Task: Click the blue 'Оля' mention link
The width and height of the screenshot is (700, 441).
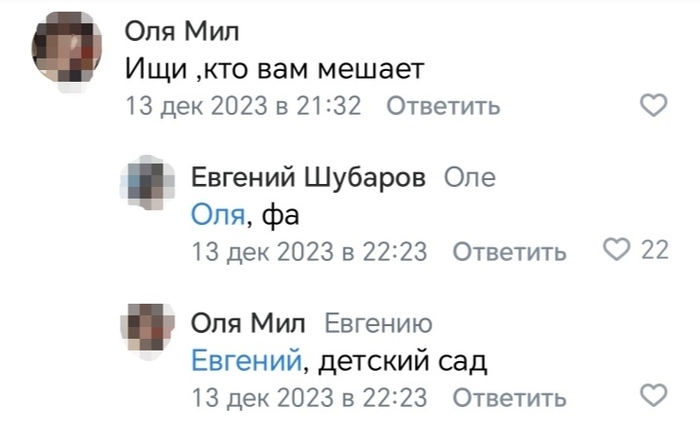Action: coord(217,213)
